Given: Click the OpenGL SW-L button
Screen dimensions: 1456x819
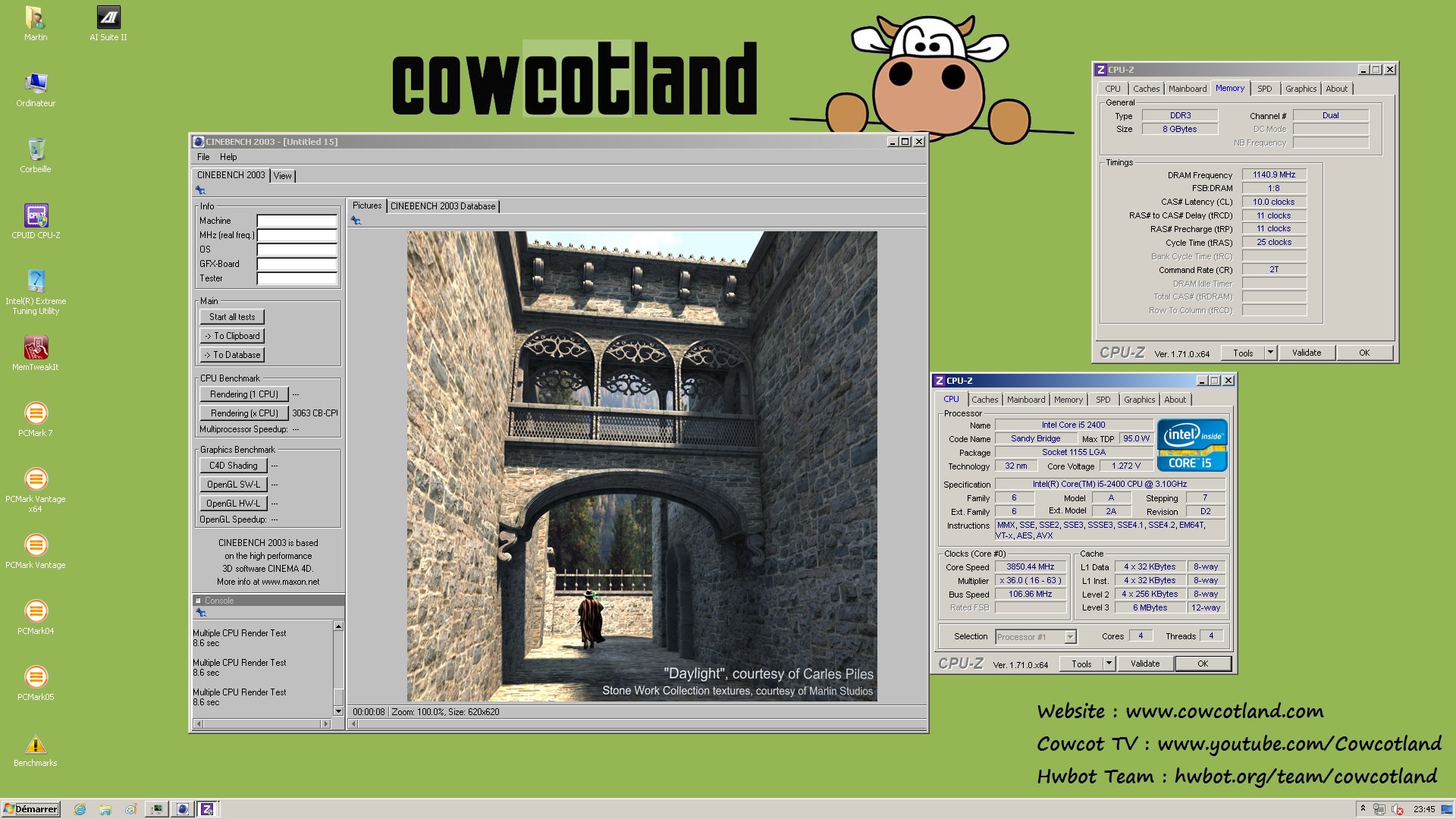Looking at the screenshot, I should [x=234, y=485].
